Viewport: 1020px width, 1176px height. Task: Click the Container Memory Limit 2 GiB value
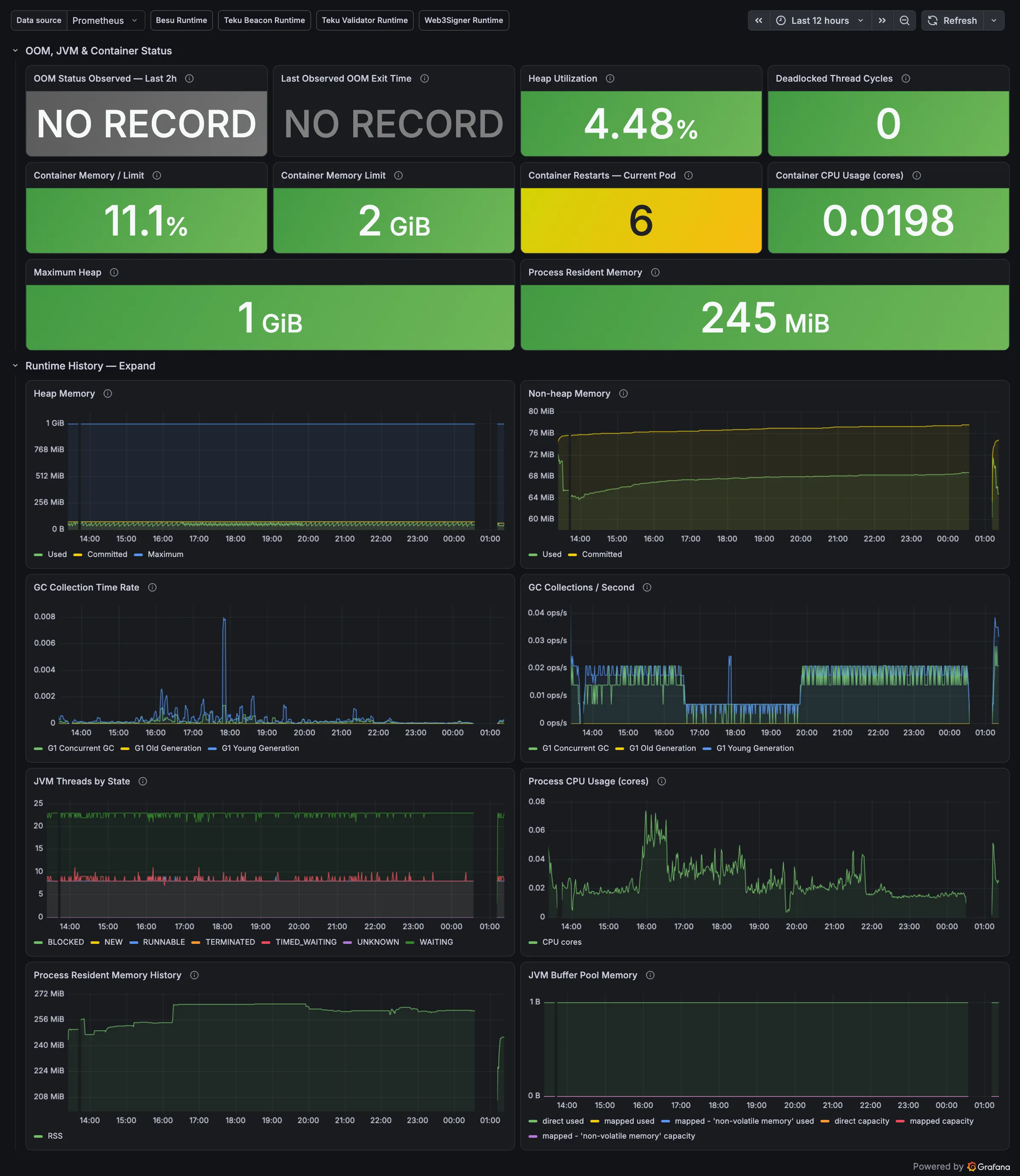pyautogui.click(x=394, y=220)
